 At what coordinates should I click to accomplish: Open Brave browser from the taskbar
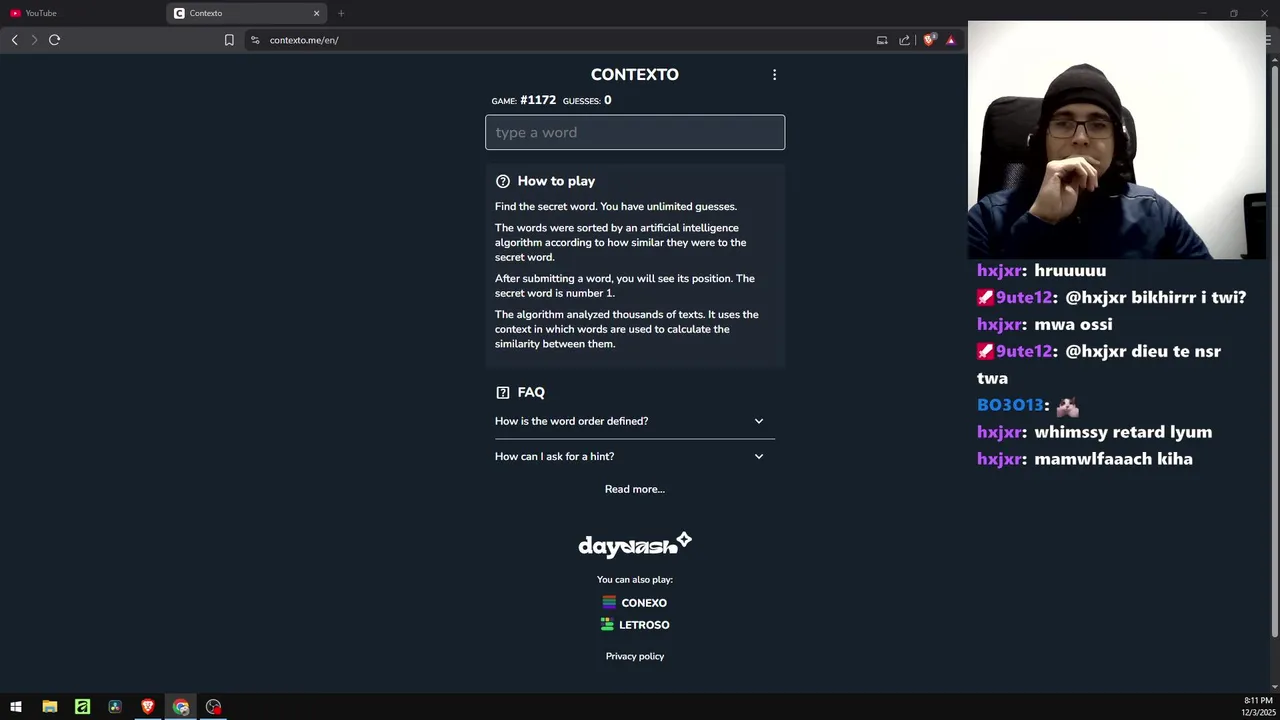(x=148, y=707)
